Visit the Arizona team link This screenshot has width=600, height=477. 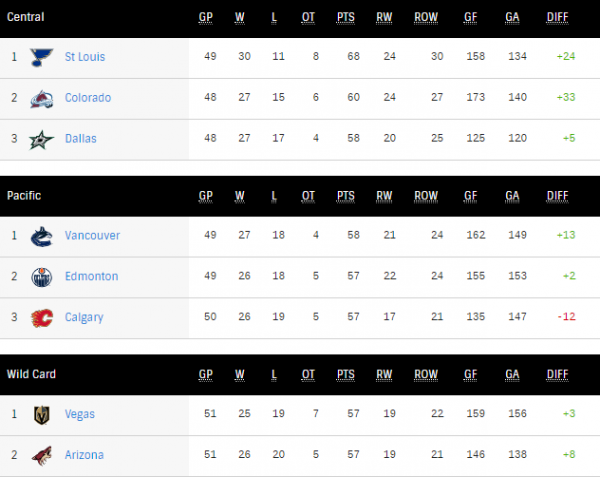pyautogui.click(x=83, y=455)
